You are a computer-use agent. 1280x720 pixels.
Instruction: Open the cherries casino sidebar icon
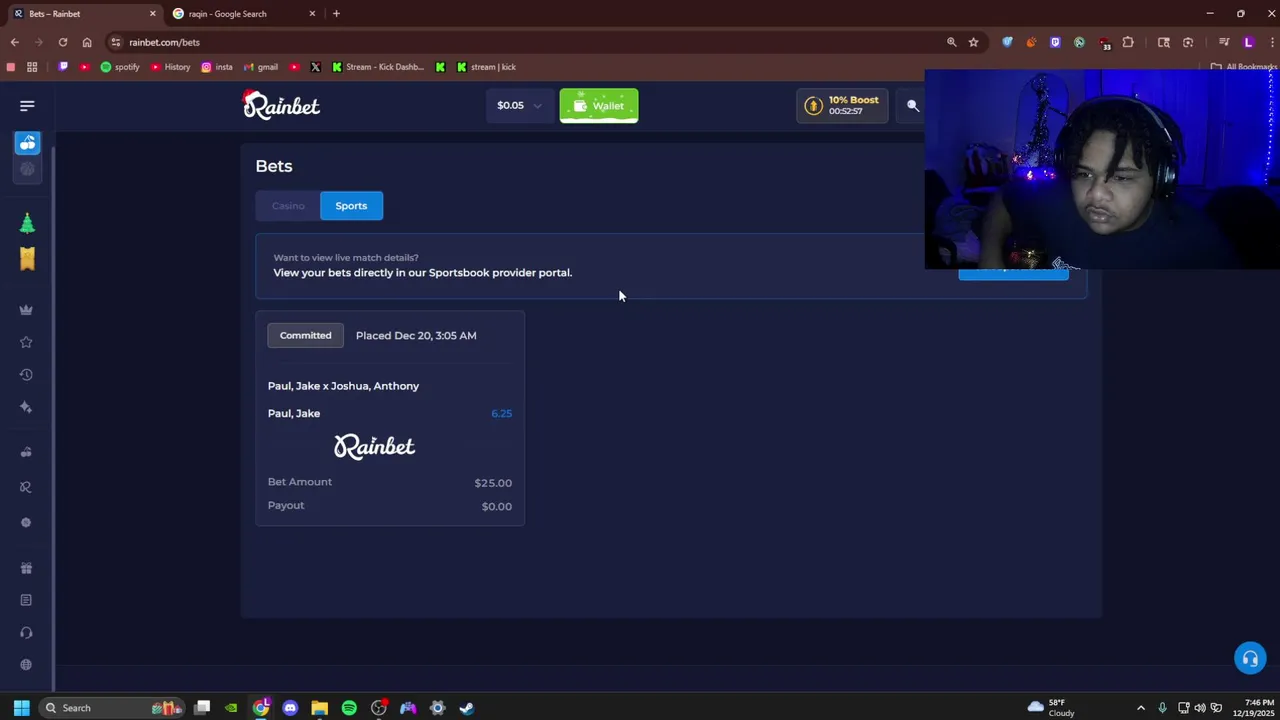tap(27, 143)
